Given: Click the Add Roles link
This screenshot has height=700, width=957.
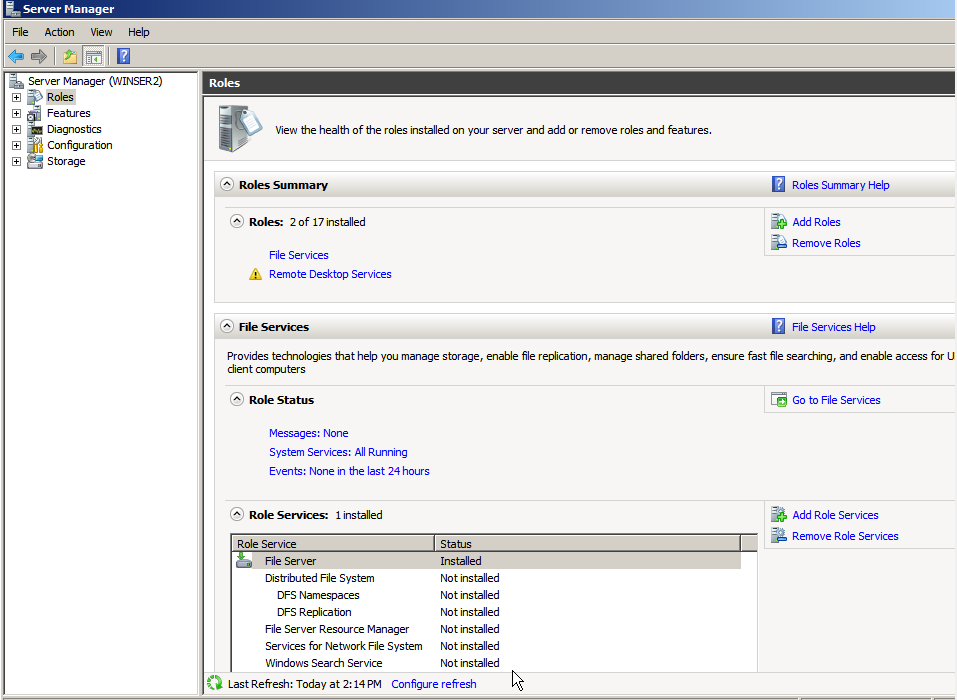Looking at the screenshot, I should (x=816, y=222).
